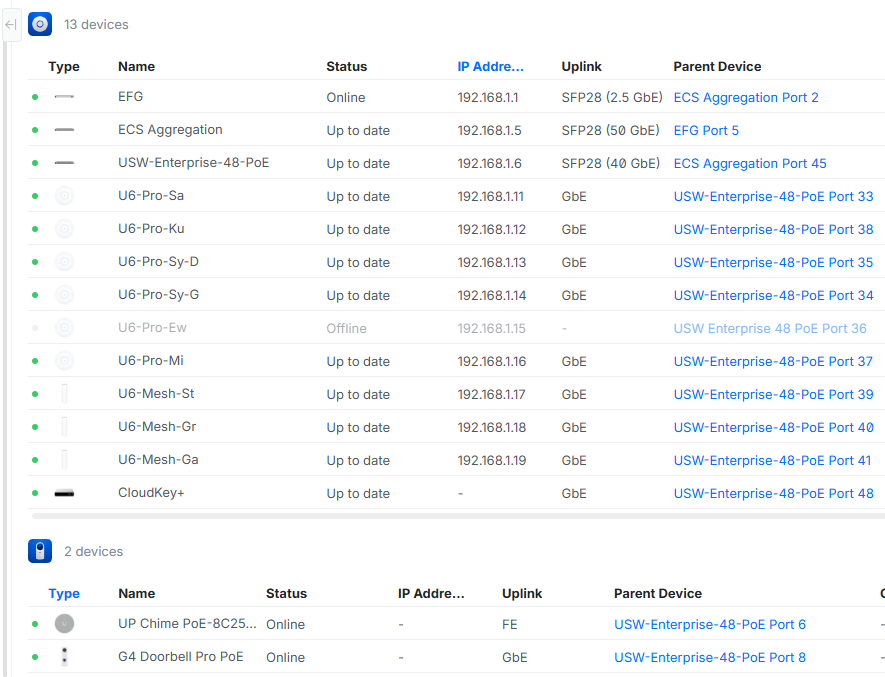Click the collapse sidebar arrow icon

tap(11, 24)
